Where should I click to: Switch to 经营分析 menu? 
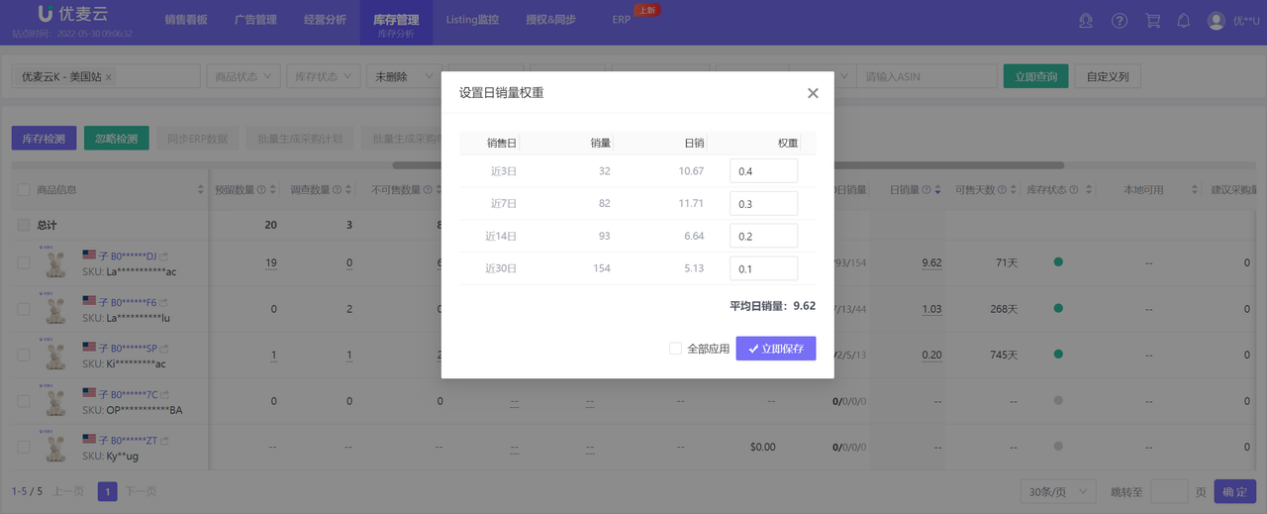324,20
